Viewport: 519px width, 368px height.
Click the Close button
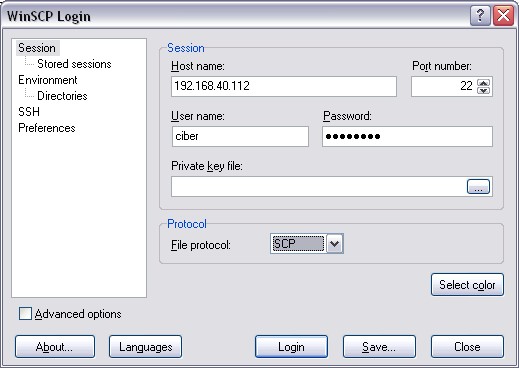(467, 347)
